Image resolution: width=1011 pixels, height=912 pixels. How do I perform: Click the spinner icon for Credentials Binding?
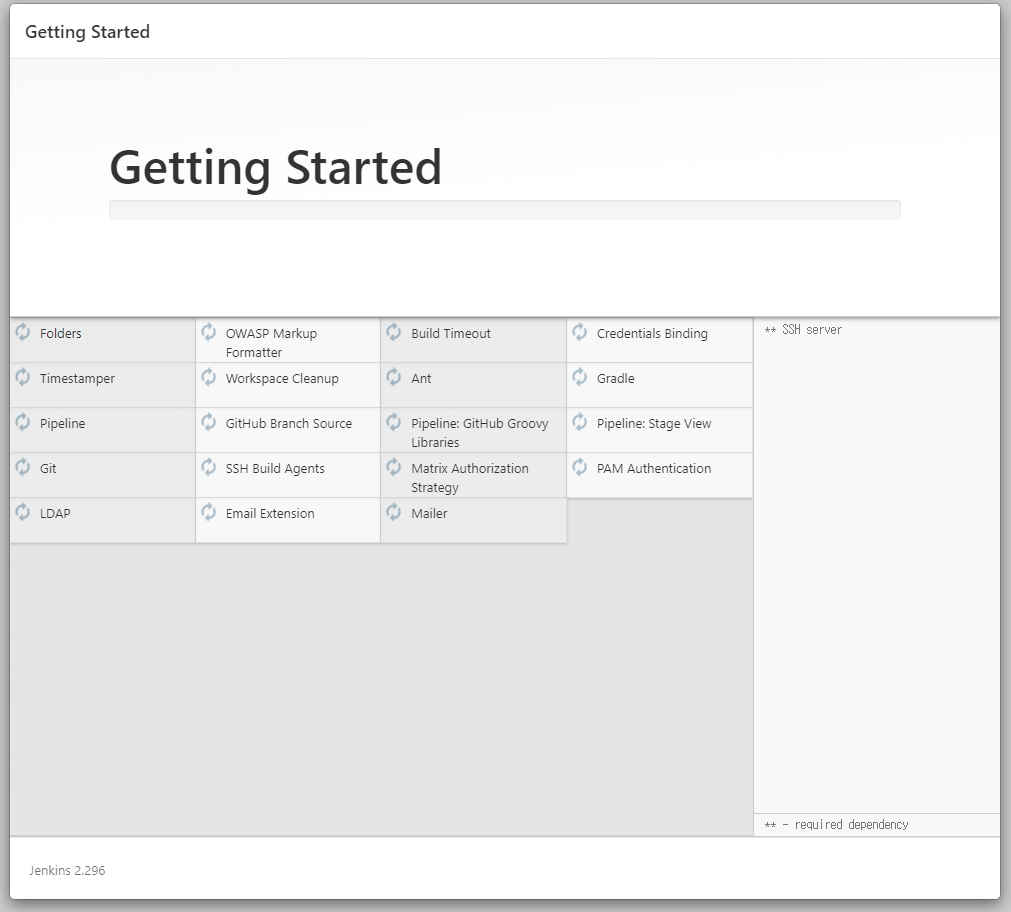click(580, 332)
